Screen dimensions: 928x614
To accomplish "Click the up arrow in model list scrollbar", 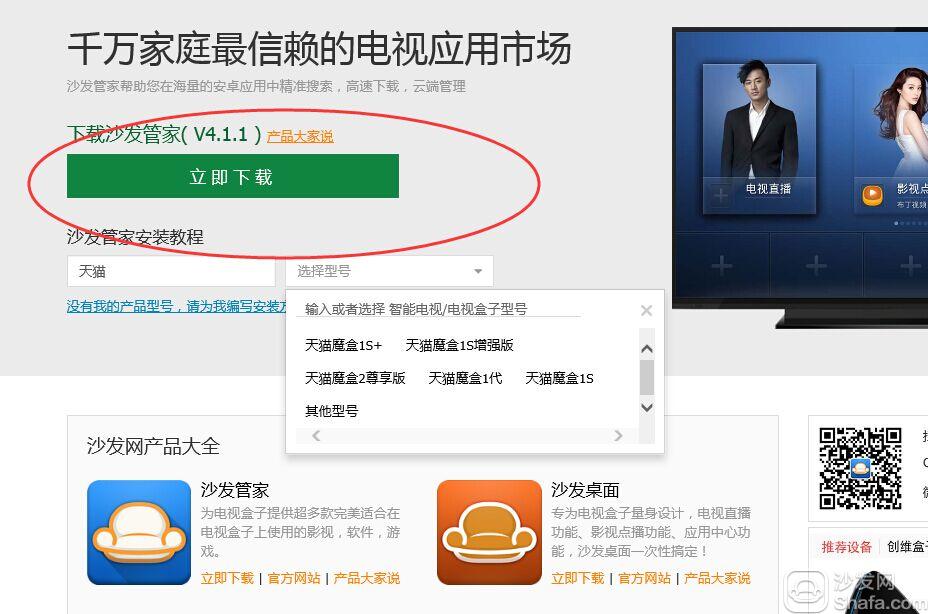I will coord(647,349).
